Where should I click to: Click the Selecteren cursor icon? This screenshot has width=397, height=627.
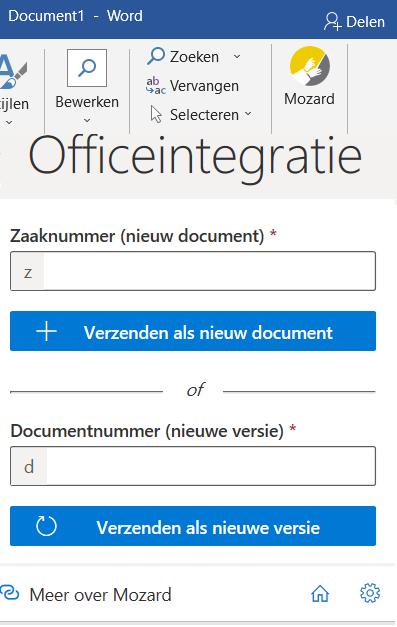pos(156,114)
